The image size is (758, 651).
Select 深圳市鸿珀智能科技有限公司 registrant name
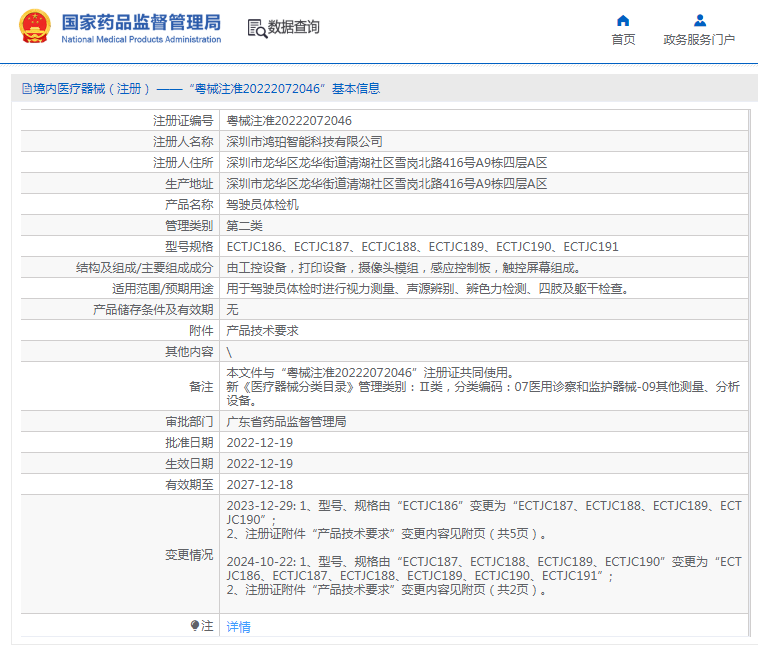[305, 142]
